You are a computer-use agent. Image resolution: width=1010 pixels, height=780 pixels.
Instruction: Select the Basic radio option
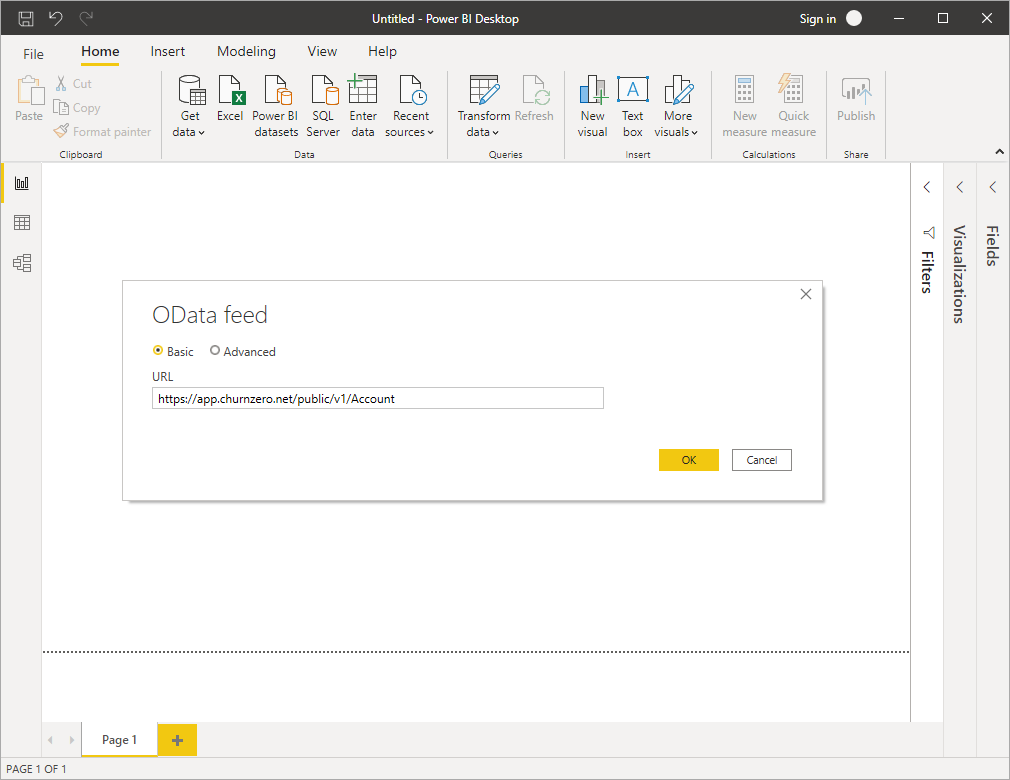tap(158, 350)
